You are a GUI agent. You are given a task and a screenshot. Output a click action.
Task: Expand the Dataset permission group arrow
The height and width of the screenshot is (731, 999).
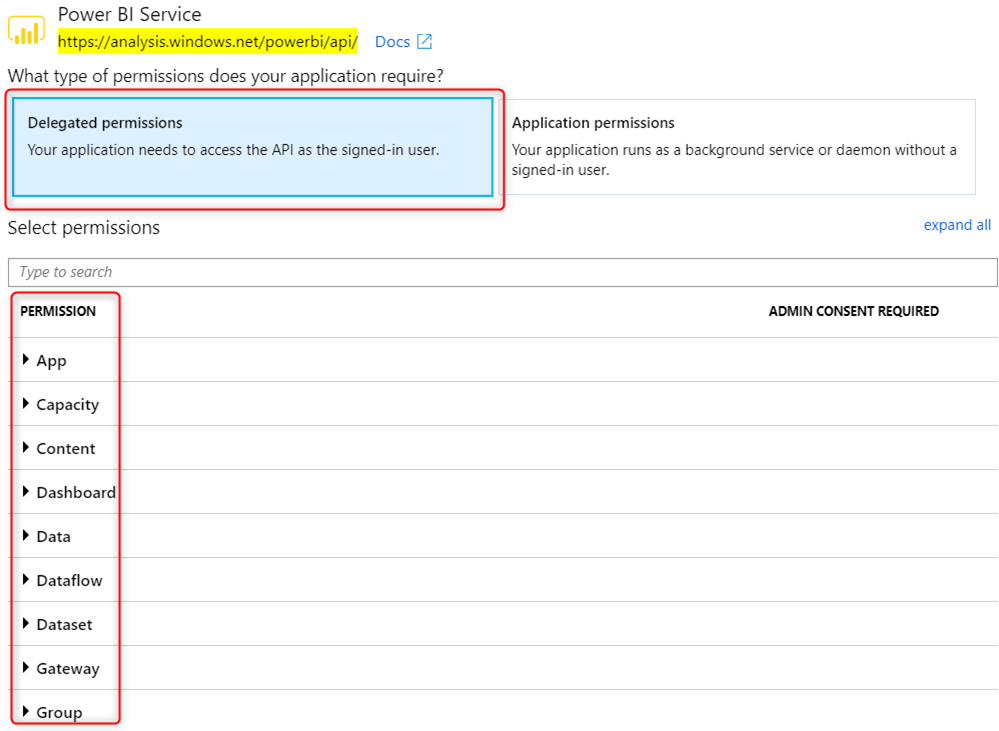(x=25, y=623)
